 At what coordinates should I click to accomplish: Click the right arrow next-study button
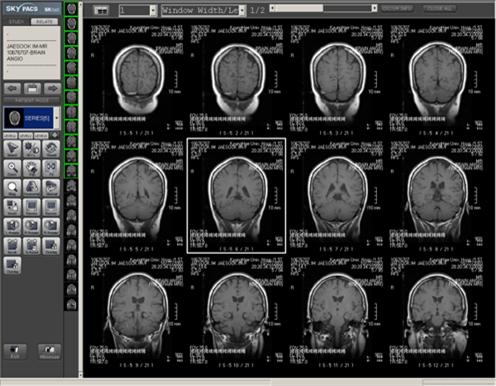pos(52,89)
